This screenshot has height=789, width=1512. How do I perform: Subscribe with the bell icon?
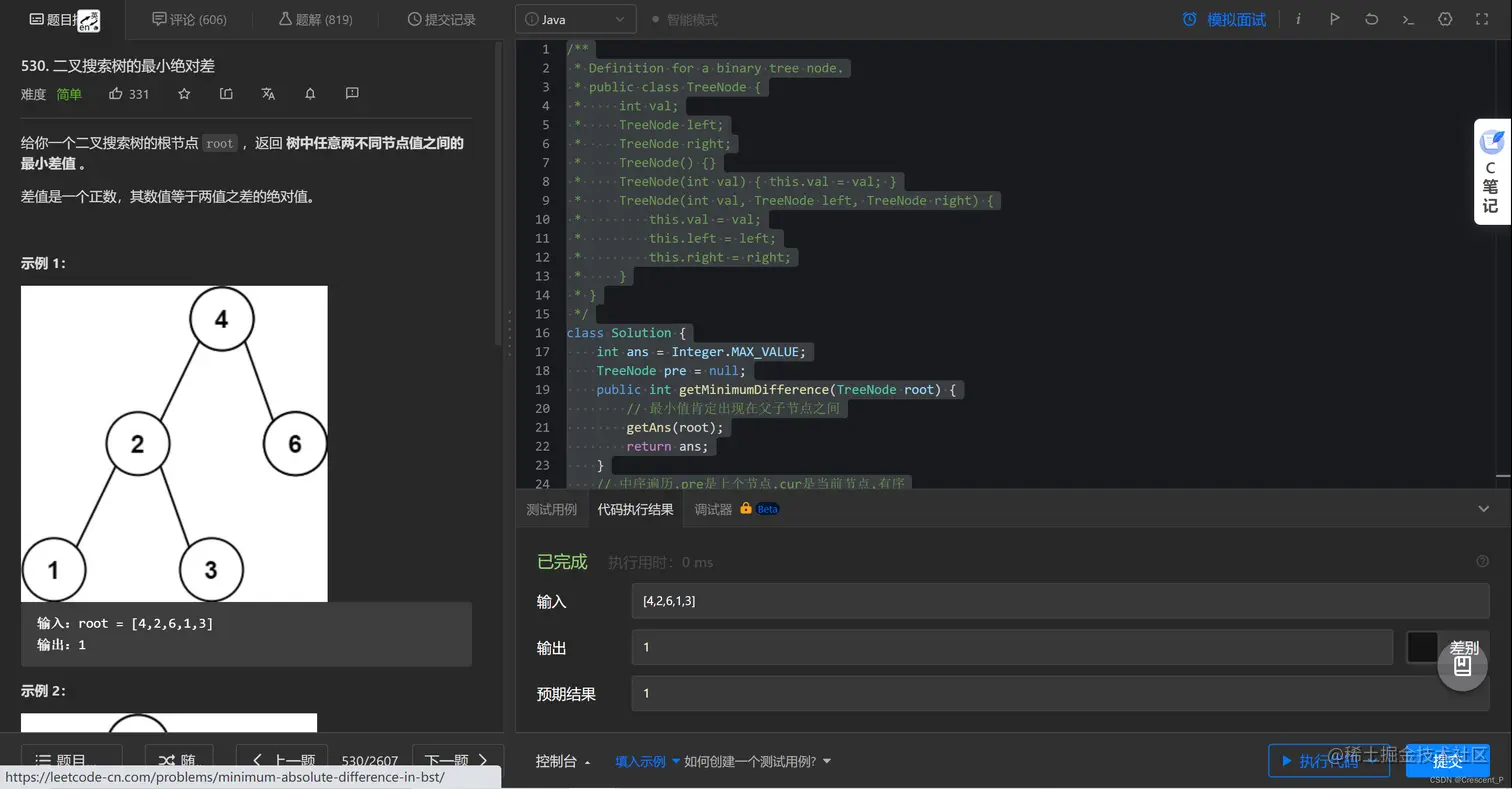(310, 93)
